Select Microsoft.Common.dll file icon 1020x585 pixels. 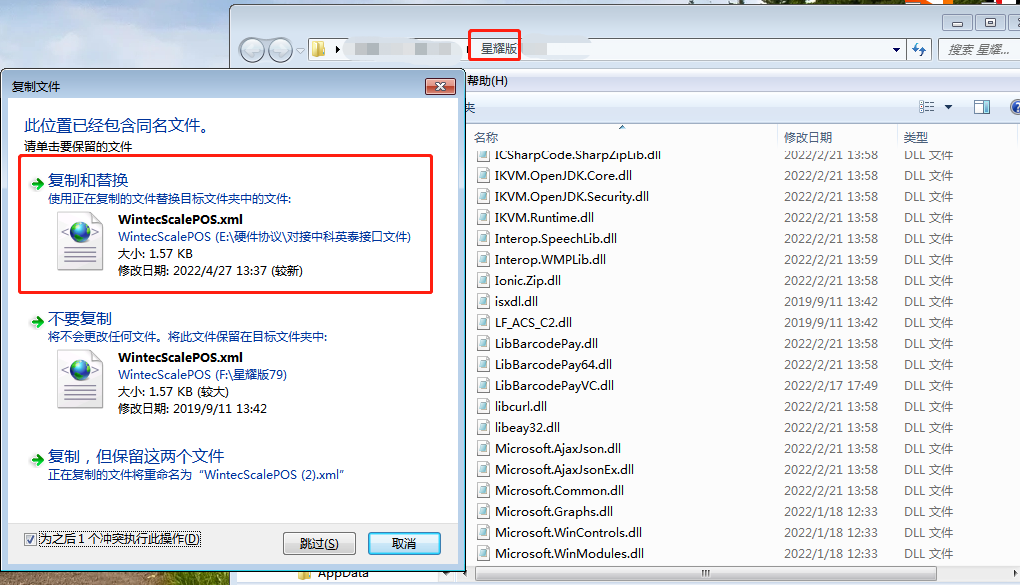click(x=483, y=491)
